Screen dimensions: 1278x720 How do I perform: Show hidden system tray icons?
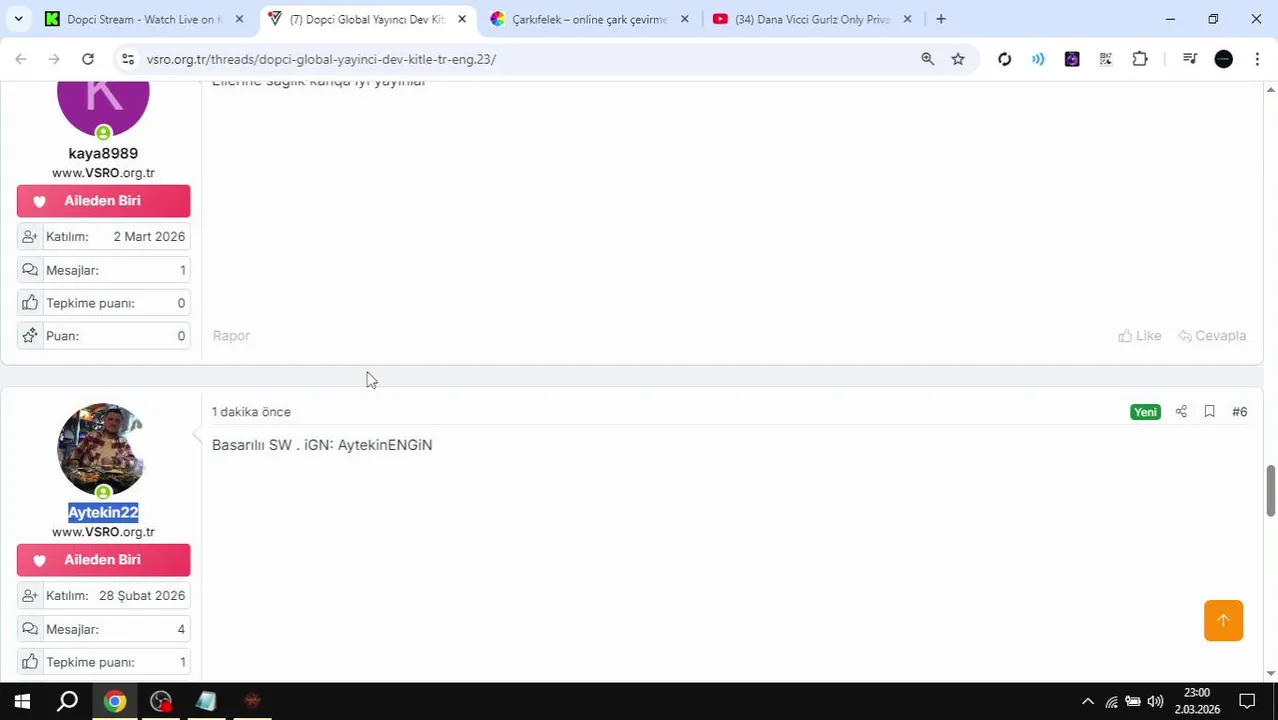click(x=1088, y=701)
